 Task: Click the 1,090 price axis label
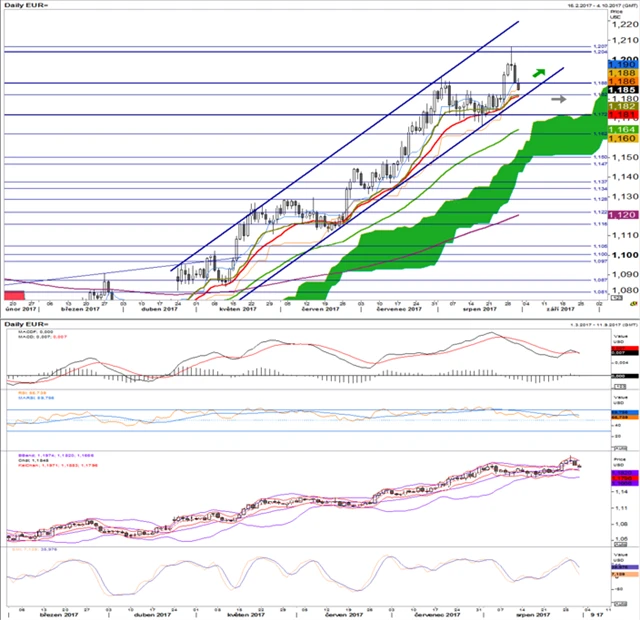(625, 274)
